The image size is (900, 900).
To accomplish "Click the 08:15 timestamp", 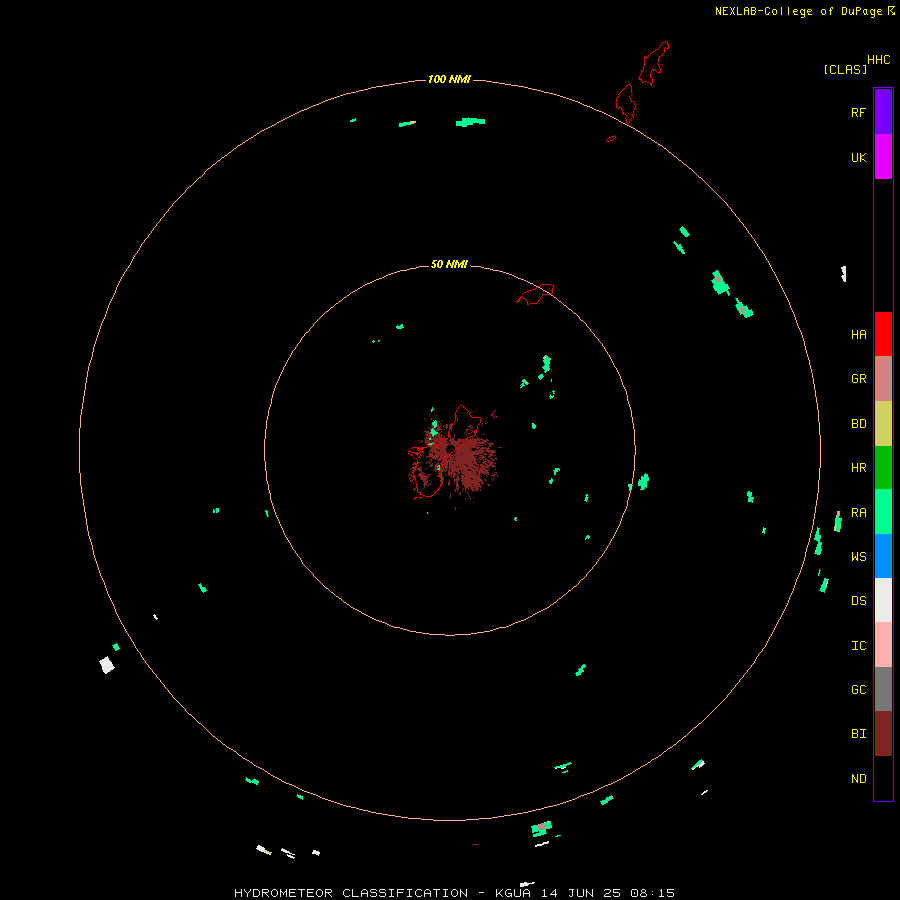I will 651,893.
